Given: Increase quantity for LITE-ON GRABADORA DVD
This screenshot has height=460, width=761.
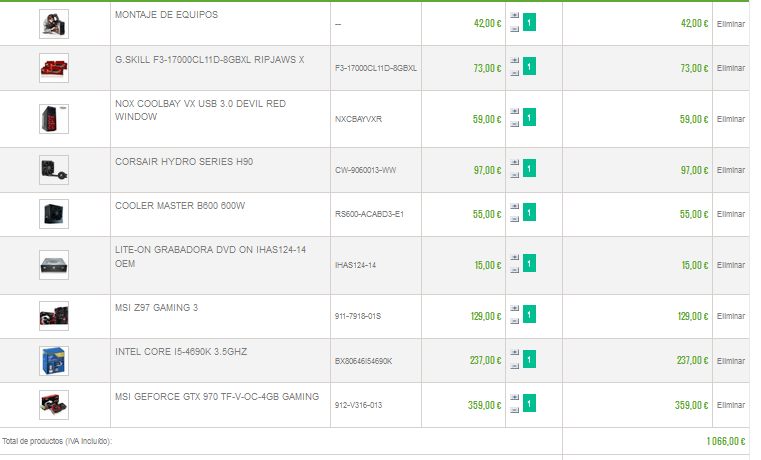Looking at the screenshot, I should coord(514,257).
